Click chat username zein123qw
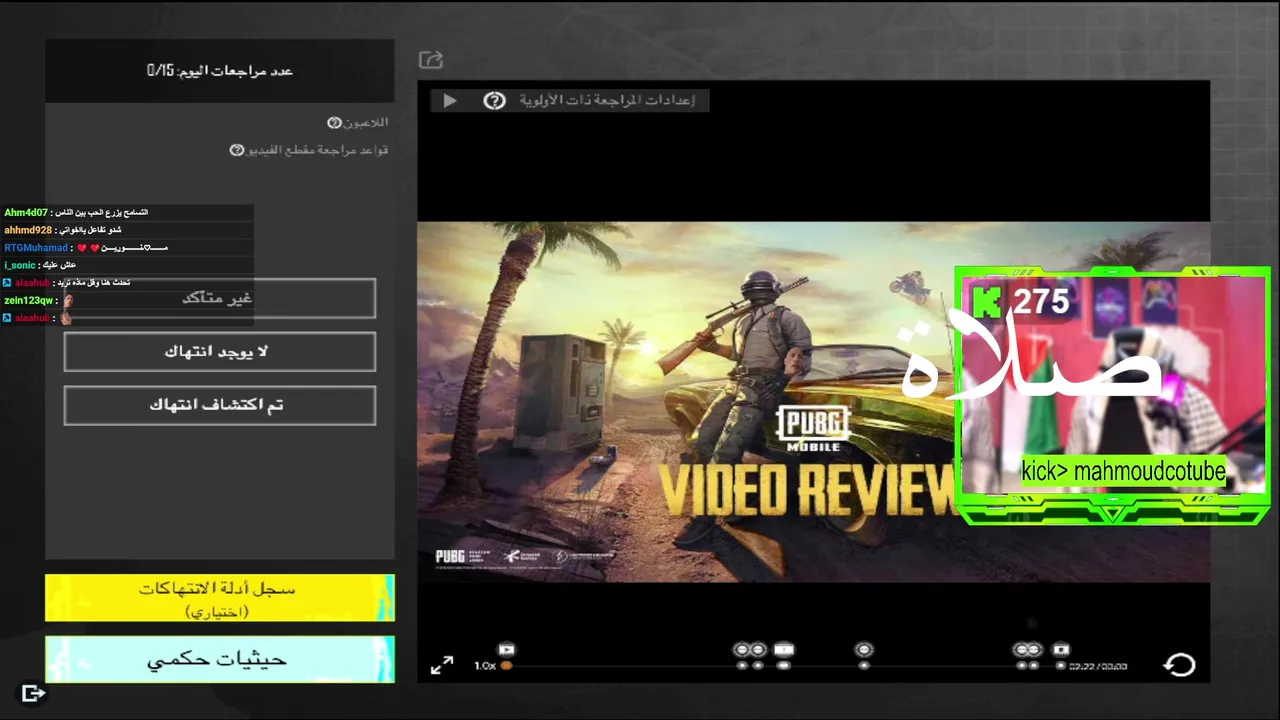 [29, 300]
